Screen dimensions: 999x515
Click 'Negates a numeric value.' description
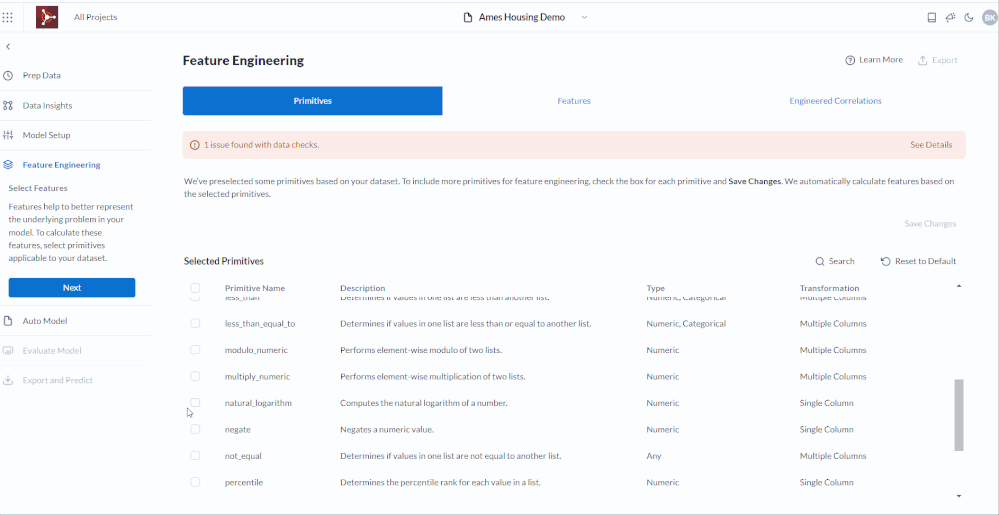tap(387, 430)
